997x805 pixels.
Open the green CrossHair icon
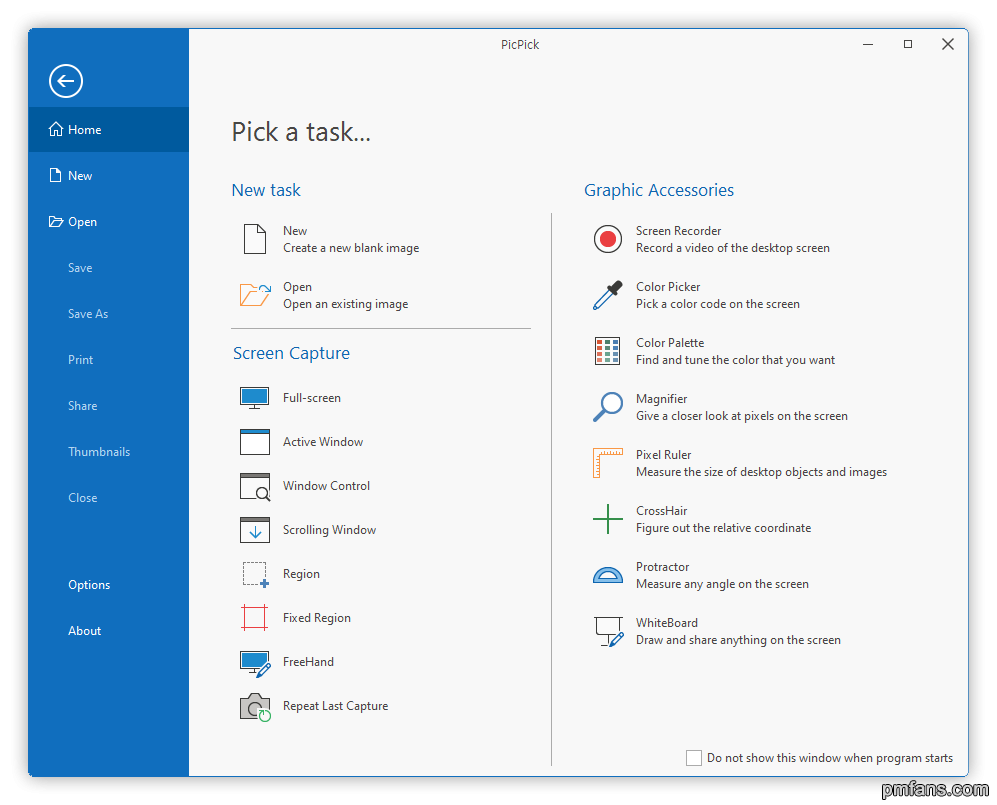608,519
